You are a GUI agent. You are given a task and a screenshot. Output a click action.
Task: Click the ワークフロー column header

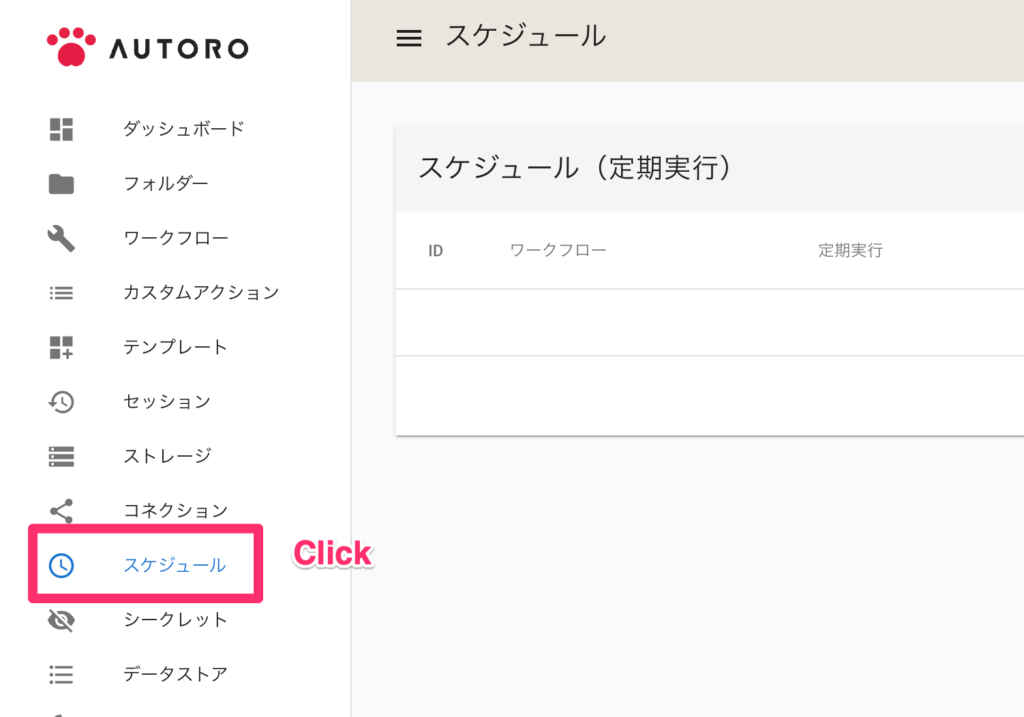click(558, 250)
